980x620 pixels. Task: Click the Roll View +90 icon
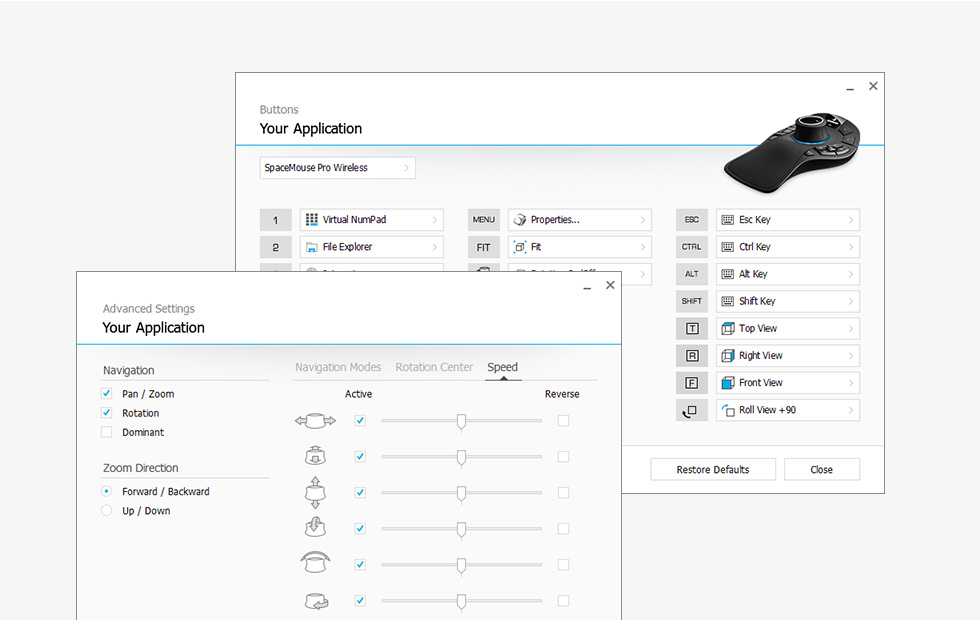click(728, 410)
